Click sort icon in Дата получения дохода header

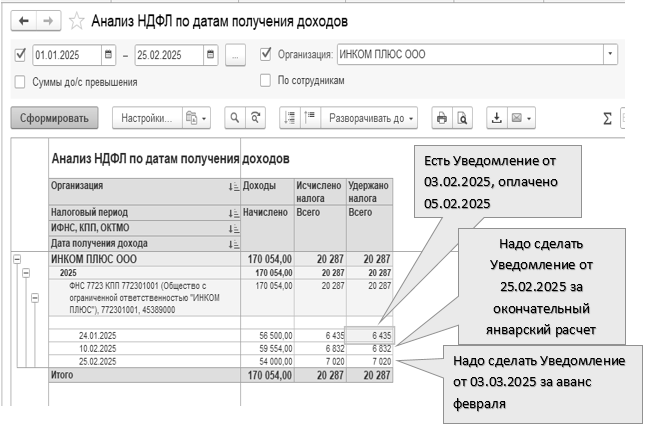(x=234, y=244)
